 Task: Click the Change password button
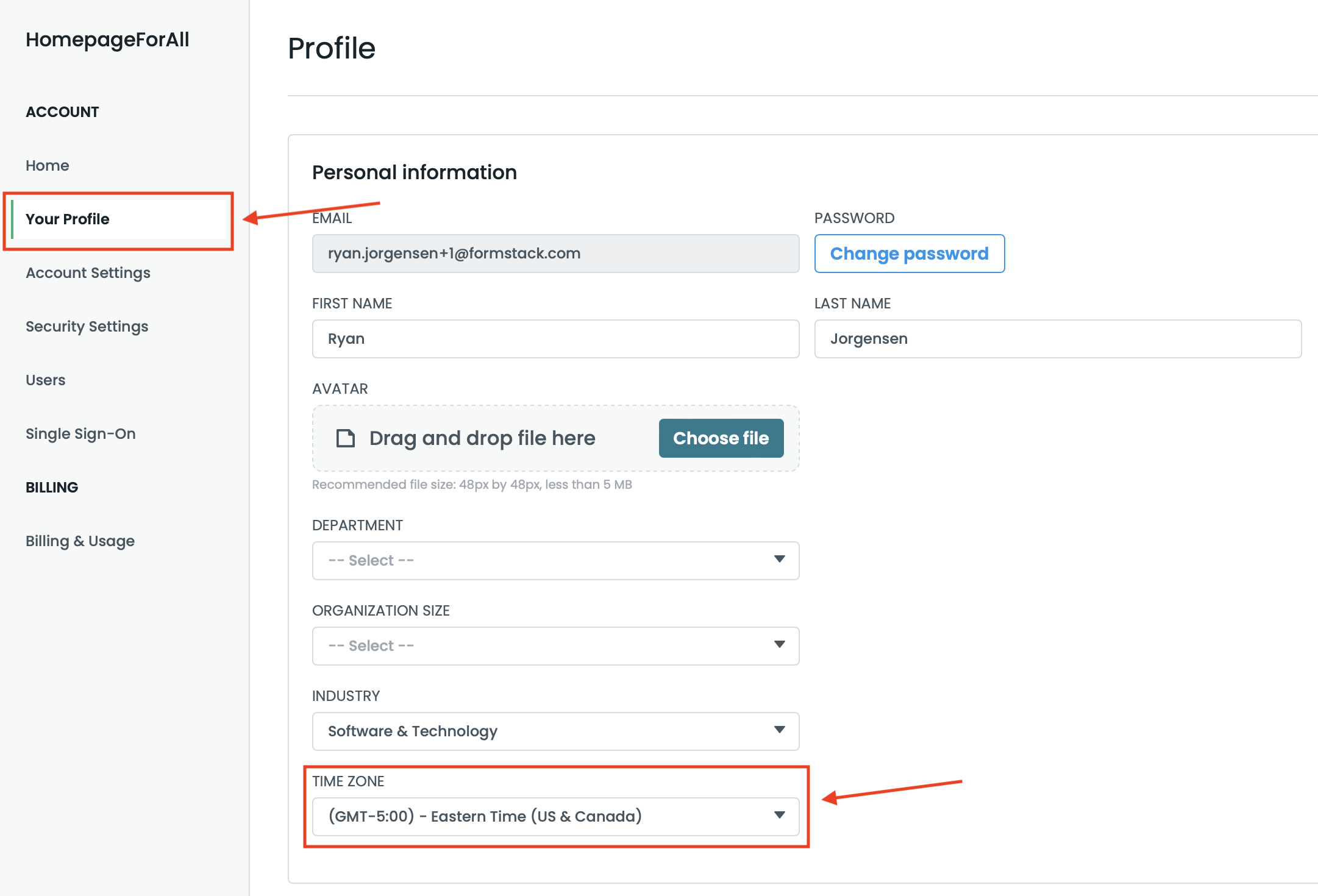click(909, 254)
